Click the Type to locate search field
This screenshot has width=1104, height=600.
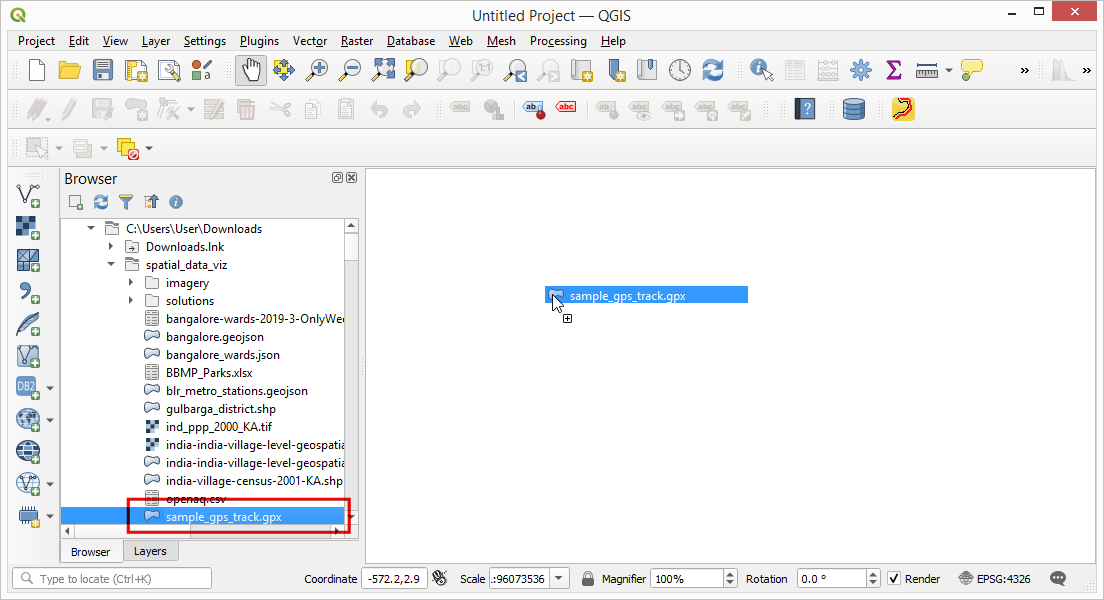[112, 579]
